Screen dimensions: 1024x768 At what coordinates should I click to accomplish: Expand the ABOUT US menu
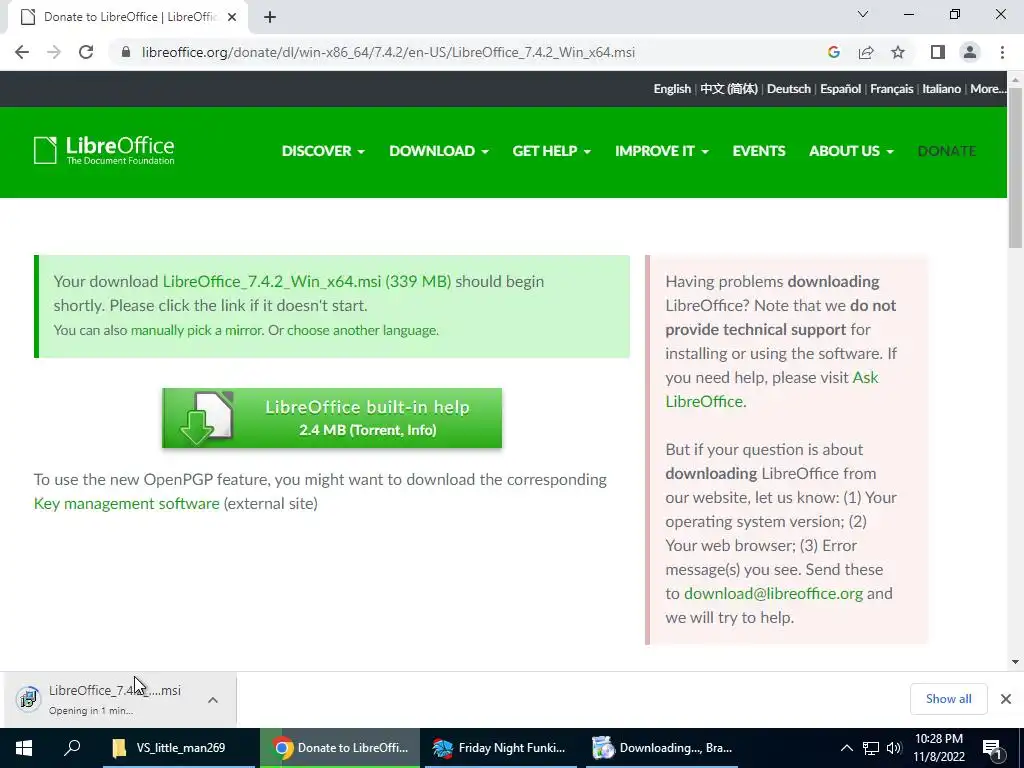[851, 151]
